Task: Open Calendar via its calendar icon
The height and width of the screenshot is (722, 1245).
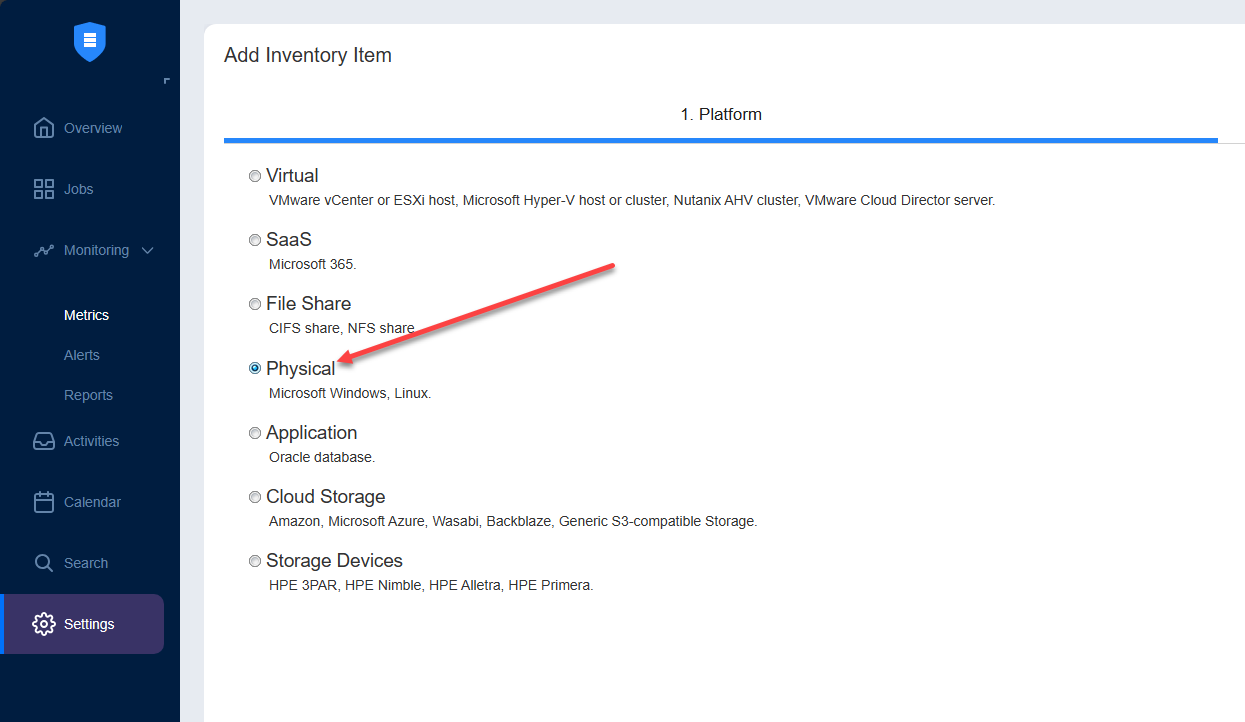Action: [43, 502]
